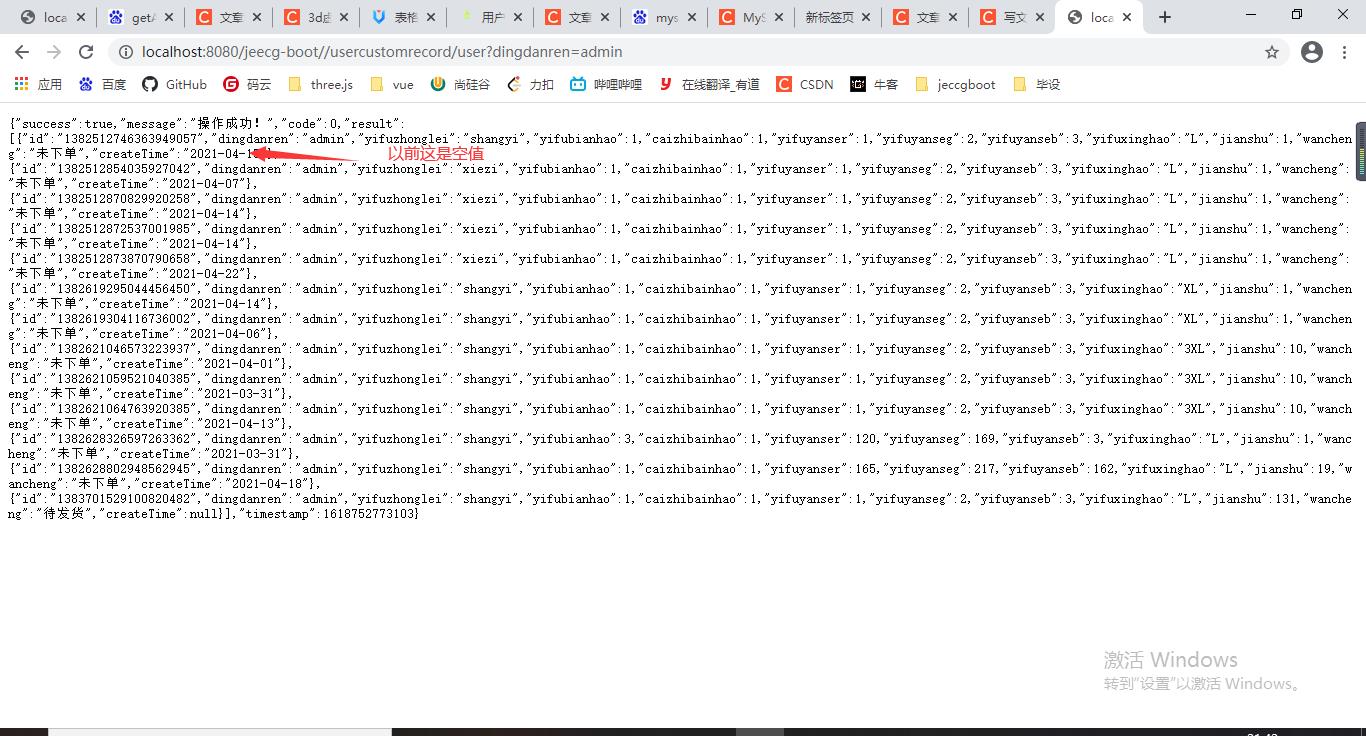The image size is (1366, 736).
Task: Click the "操作成功！" message text
Action: click(x=228, y=124)
